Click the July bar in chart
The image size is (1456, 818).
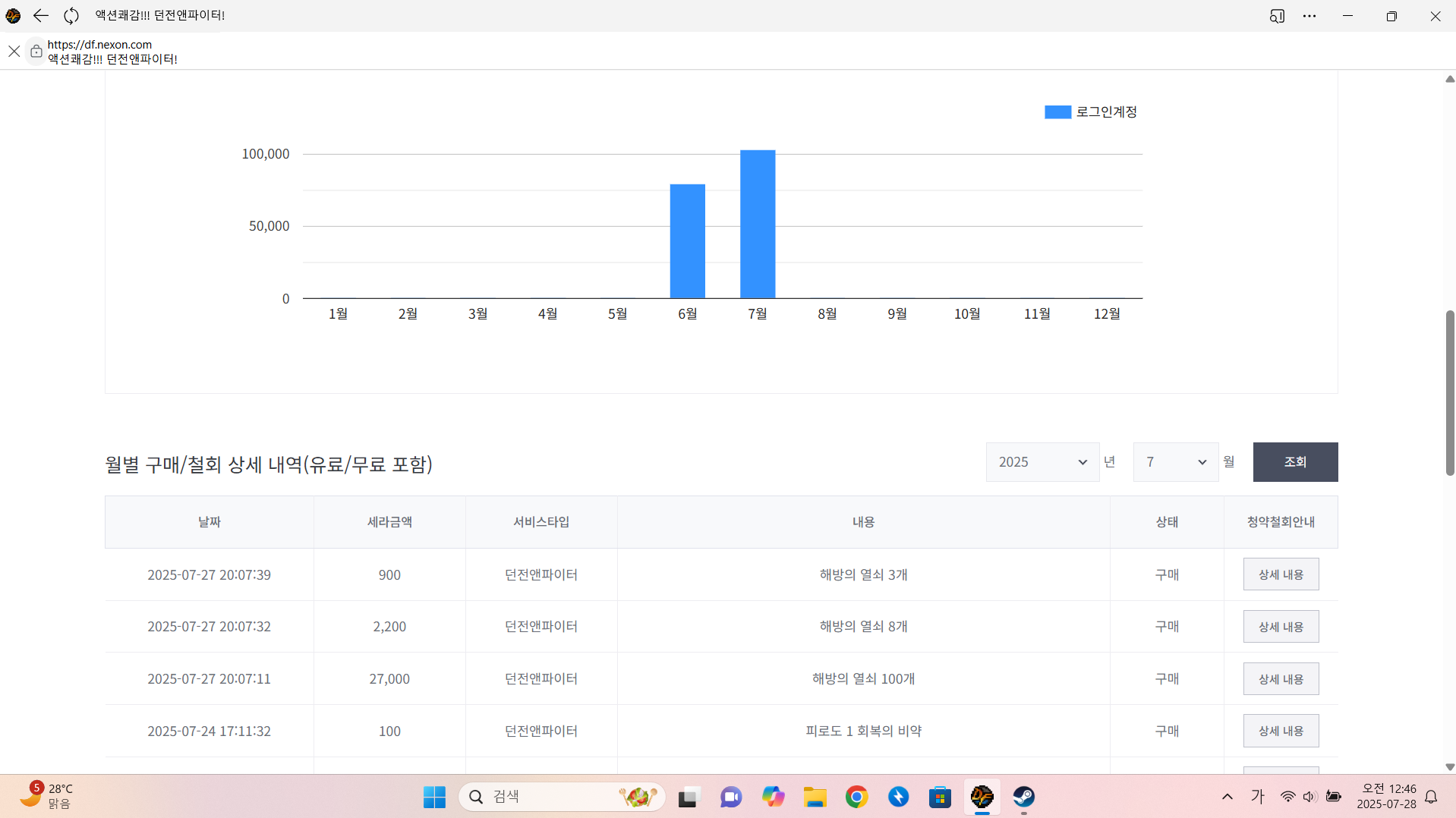[x=758, y=224]
